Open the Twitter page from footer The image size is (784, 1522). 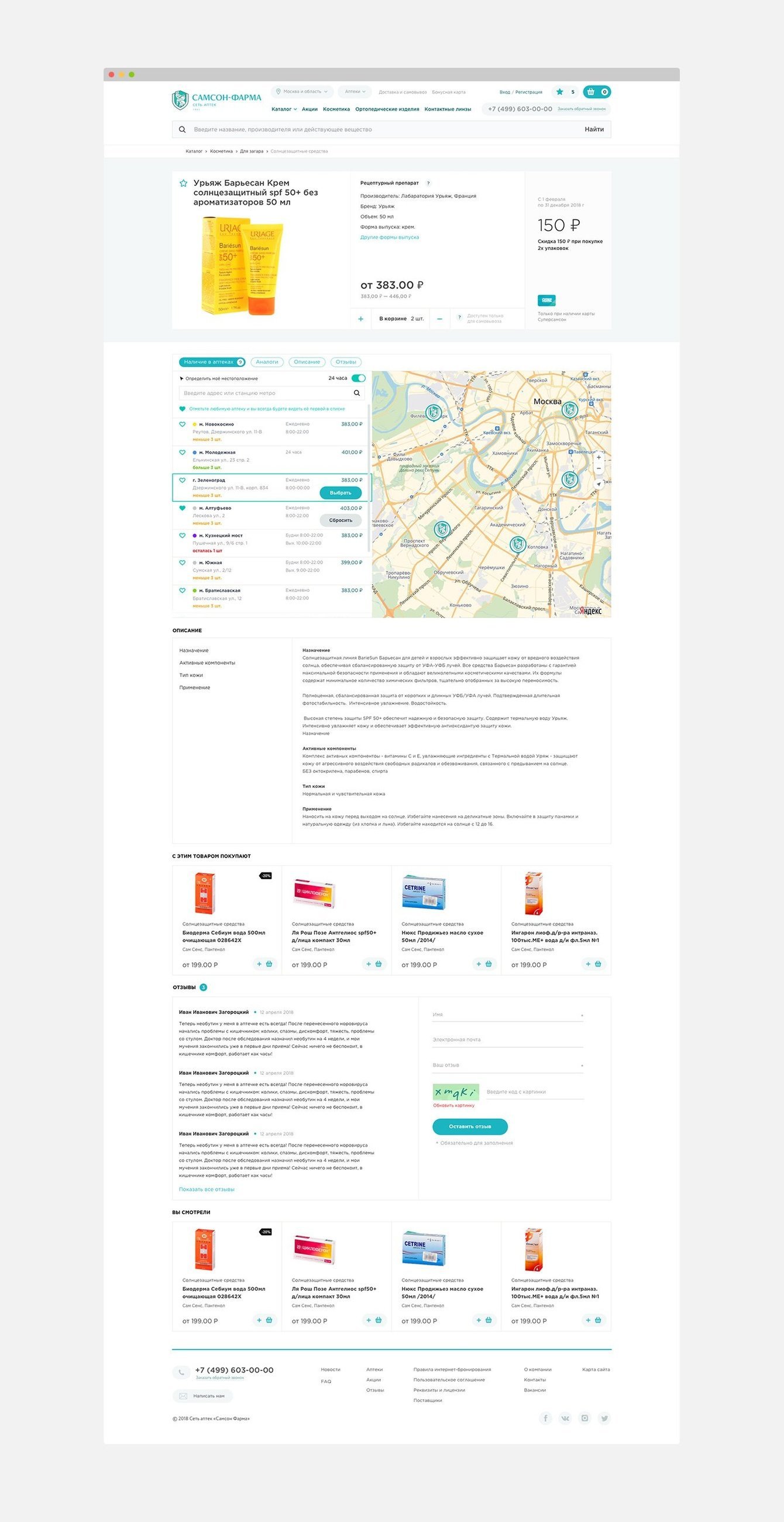pos(604,1418)
